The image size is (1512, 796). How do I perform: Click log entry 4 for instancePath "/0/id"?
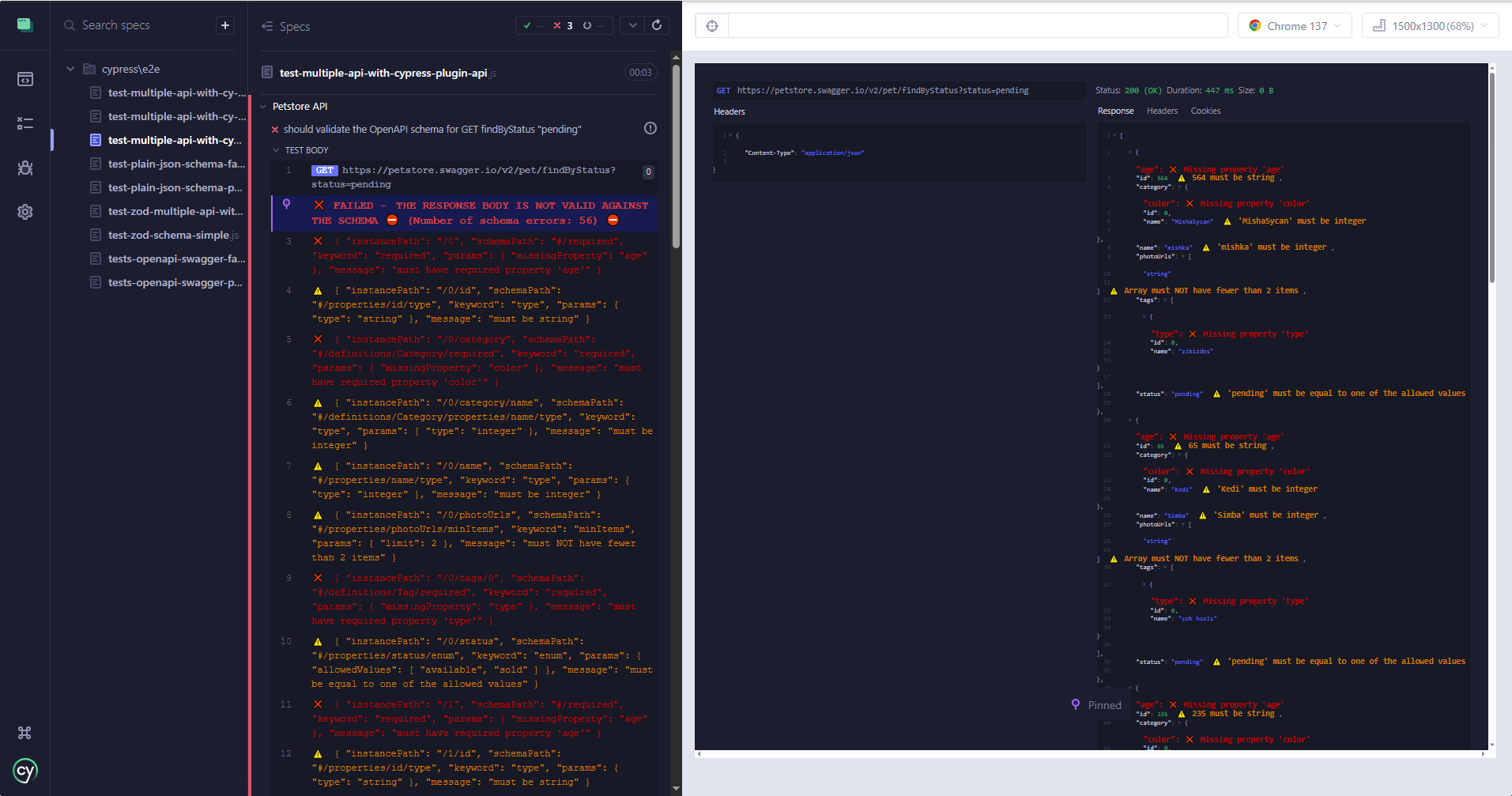464,304
